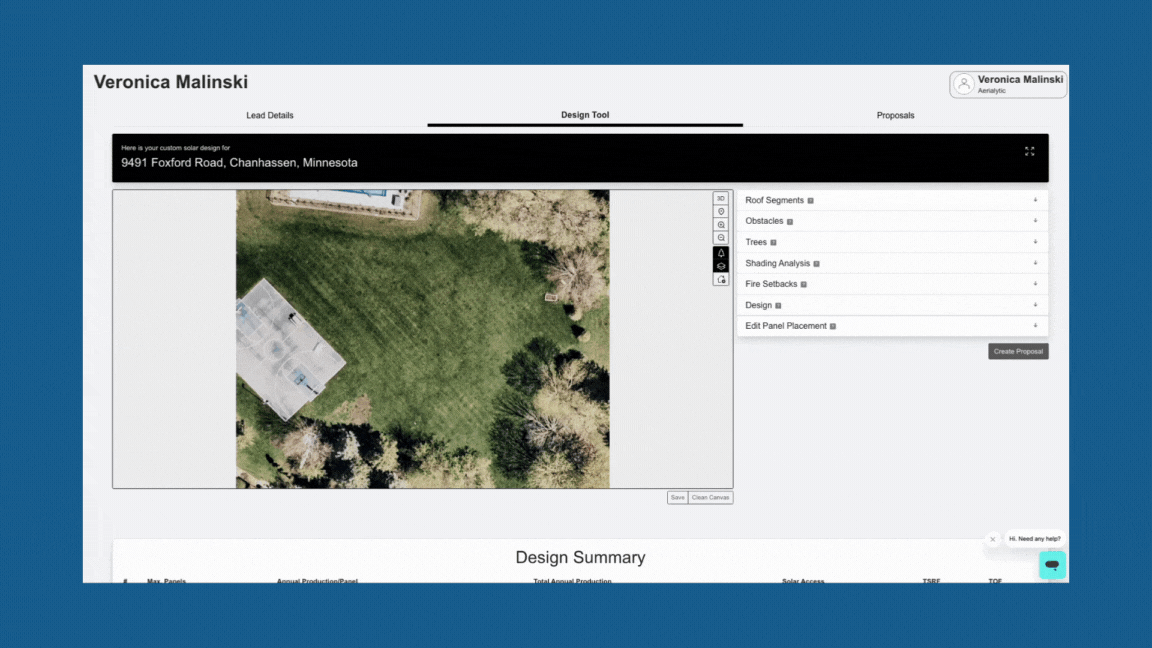The height and width of the screenshot is (648, 1152).
Task: Switch to the Lead Details tab
Action: pos(270,115)
